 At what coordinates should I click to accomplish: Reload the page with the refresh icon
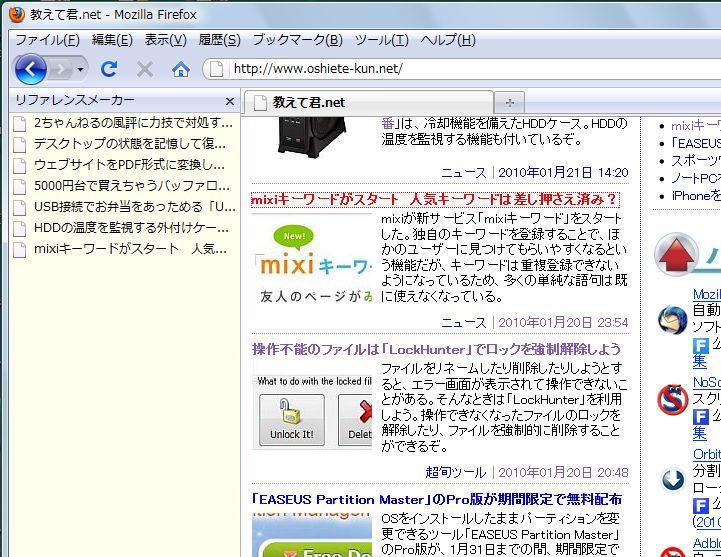pos(109,69)
